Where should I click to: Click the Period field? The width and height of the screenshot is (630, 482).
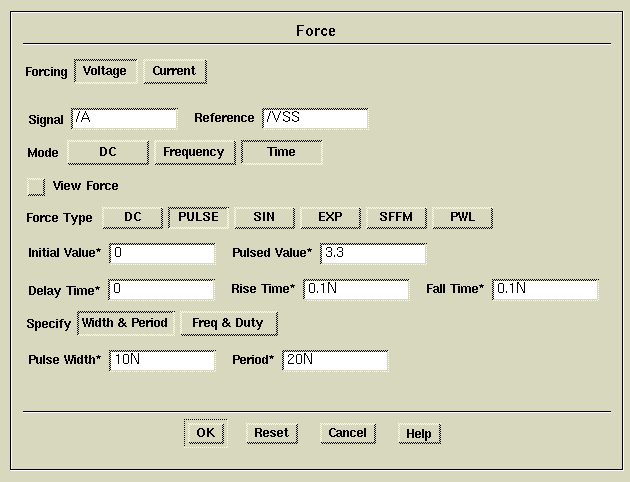point(335,361)
